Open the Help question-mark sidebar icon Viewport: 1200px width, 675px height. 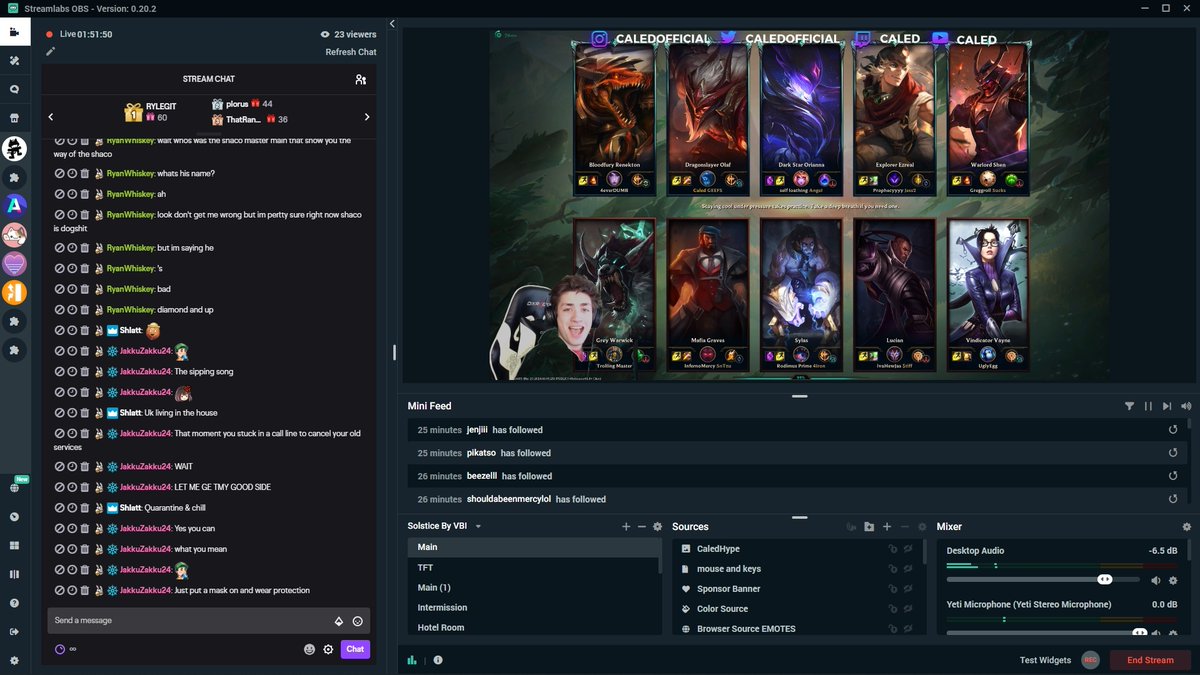[14, 603]
